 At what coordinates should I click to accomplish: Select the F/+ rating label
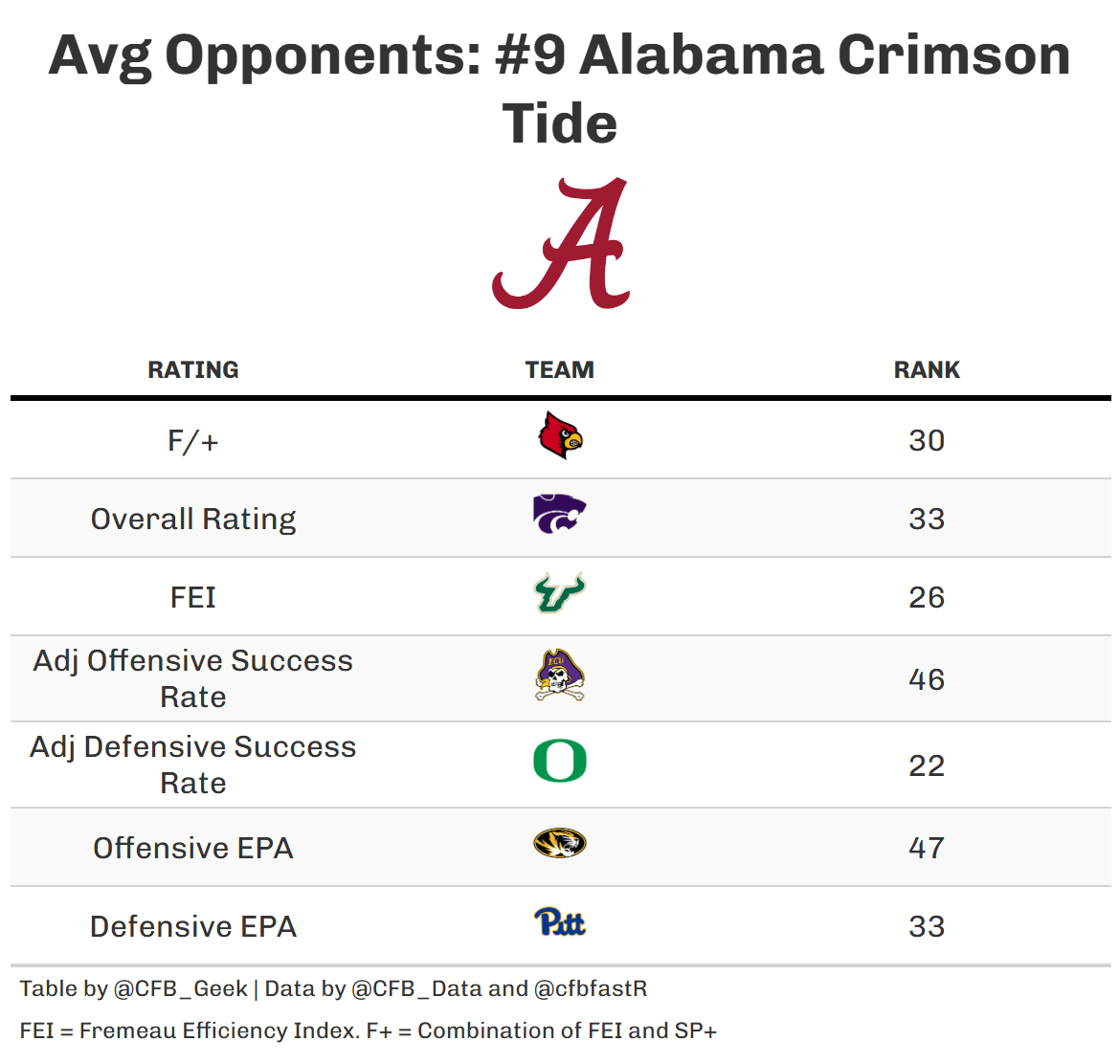[x=193, y=441]
